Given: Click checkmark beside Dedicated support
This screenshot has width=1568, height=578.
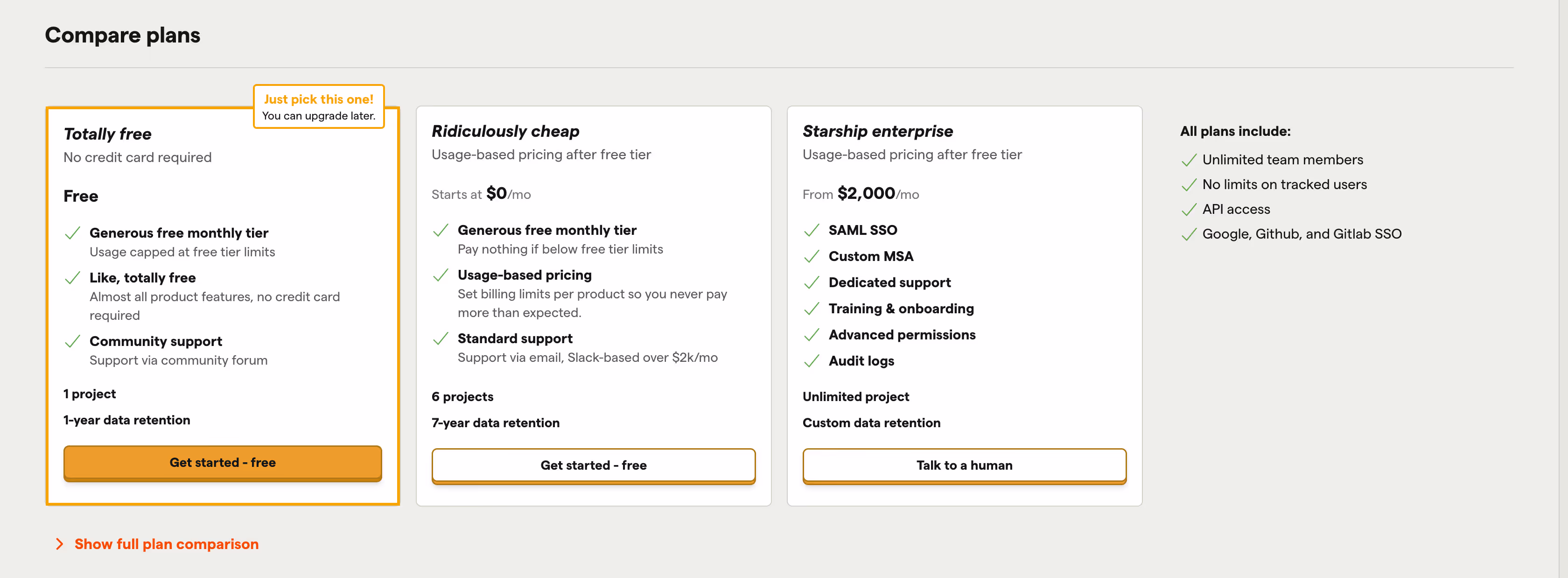Looking at the screenshot, I should [811, 282].
